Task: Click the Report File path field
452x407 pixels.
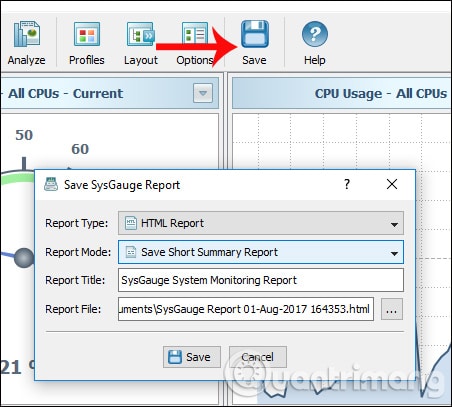Action: [246, 309]
